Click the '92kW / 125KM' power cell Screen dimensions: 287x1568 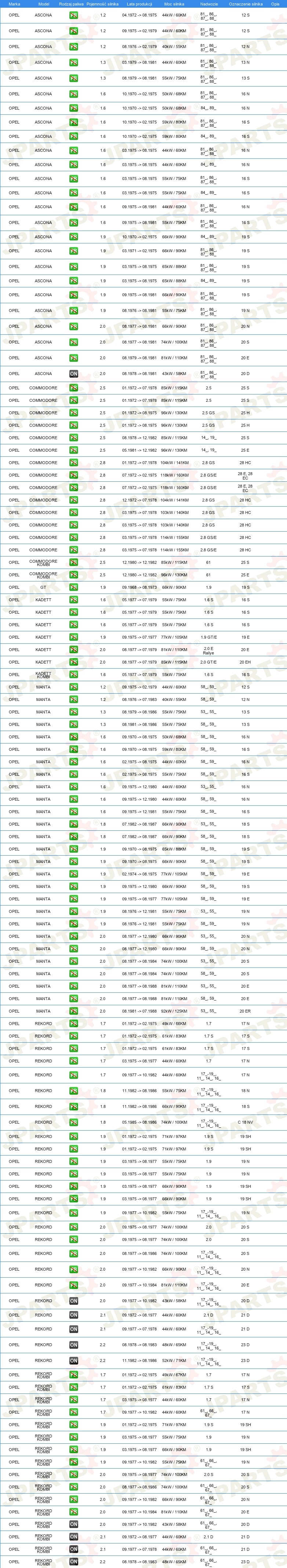click(174, 1011)
